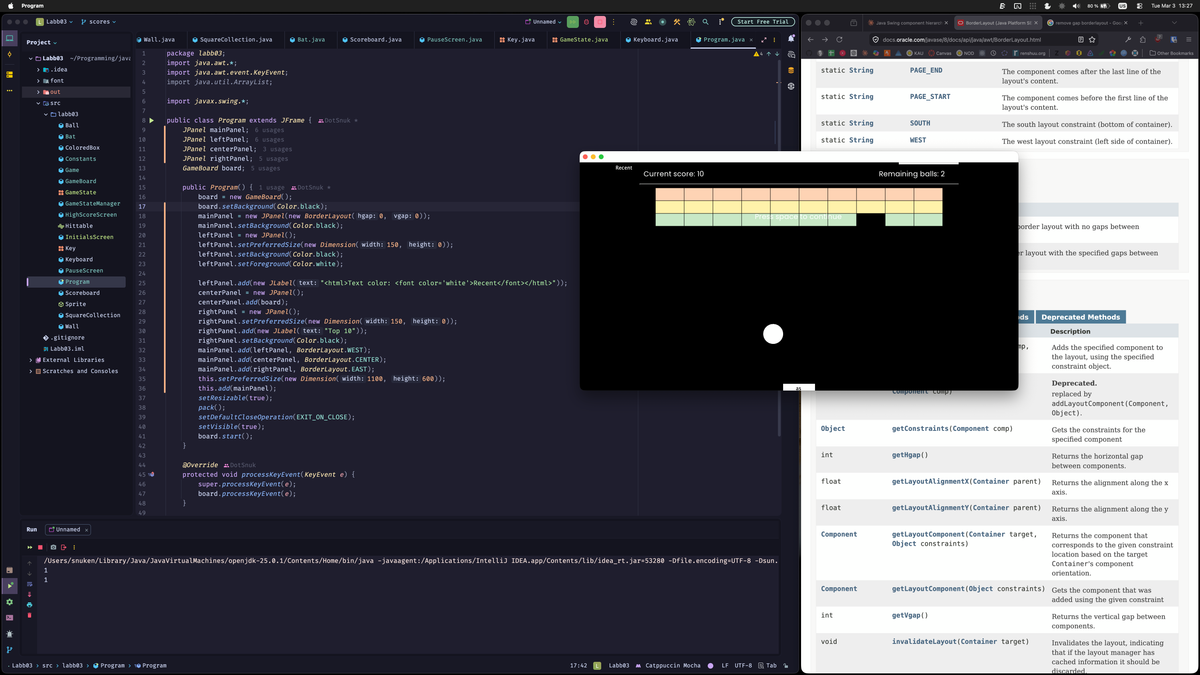Open the Unnamed run configuration dropdown

coord(543,21)
